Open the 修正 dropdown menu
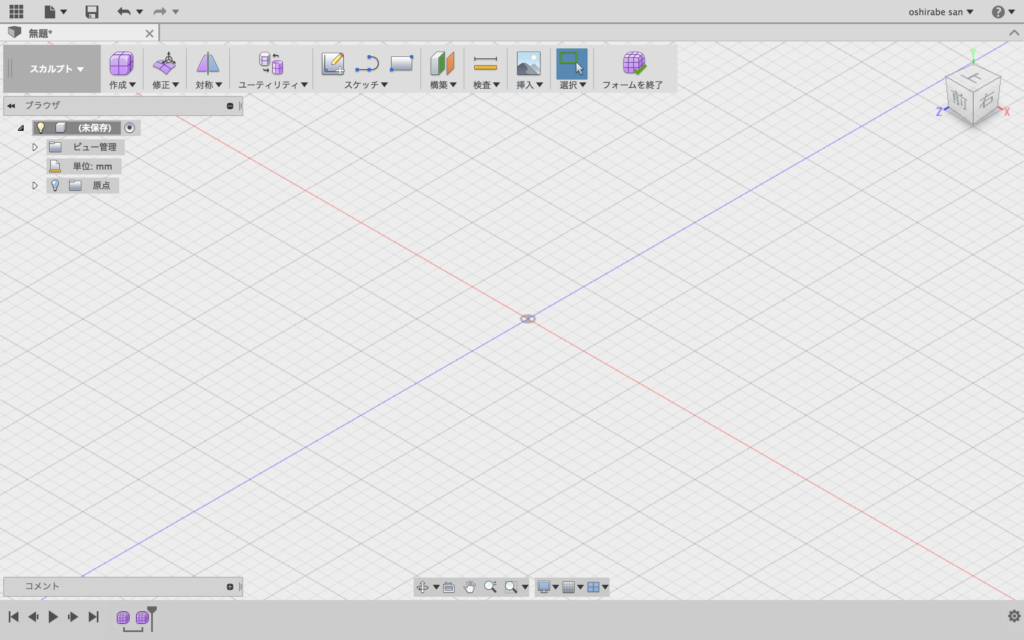 pyautogui.click(x=165, y=85)
